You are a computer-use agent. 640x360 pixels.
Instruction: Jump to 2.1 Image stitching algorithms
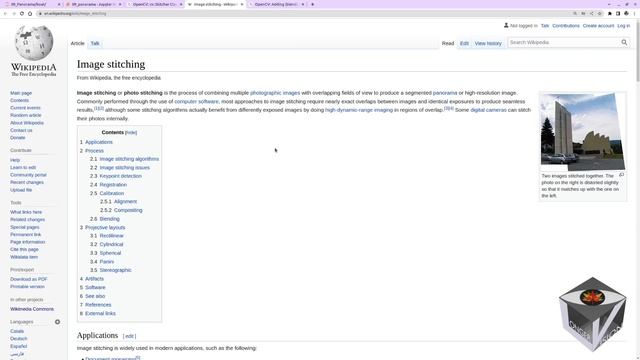124,159
